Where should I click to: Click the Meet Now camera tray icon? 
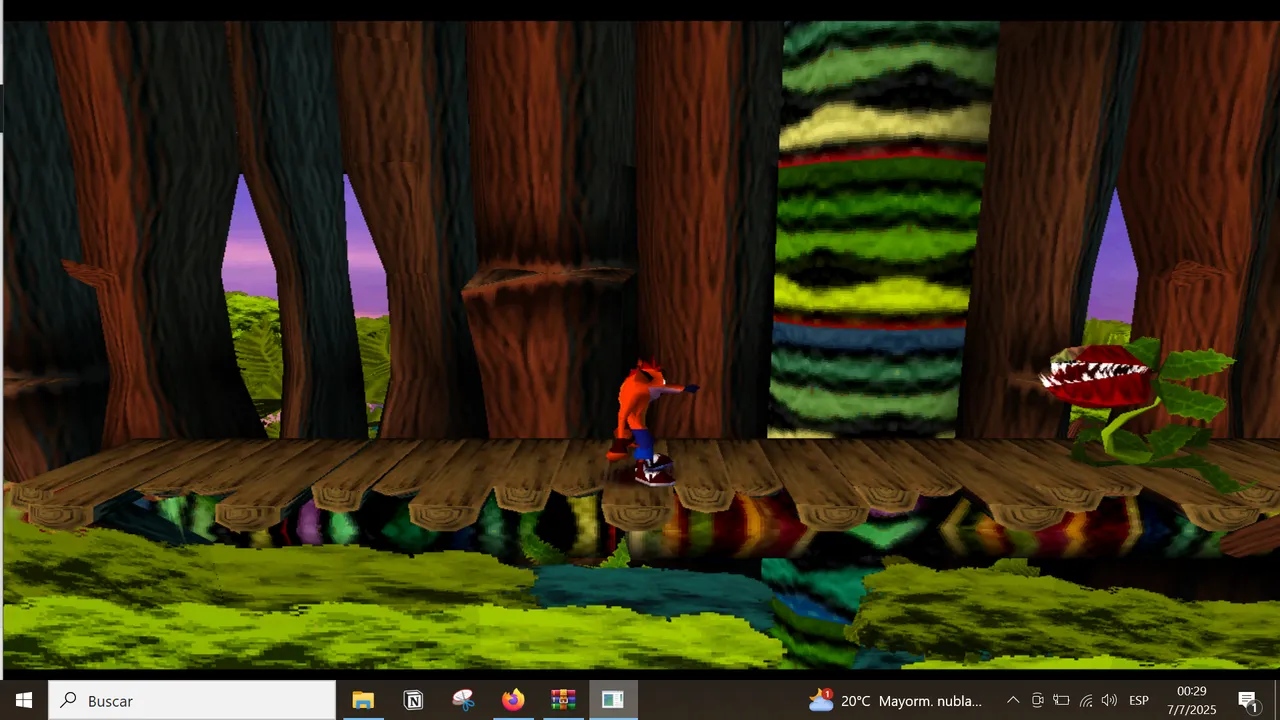click(x=1038, y=700)
